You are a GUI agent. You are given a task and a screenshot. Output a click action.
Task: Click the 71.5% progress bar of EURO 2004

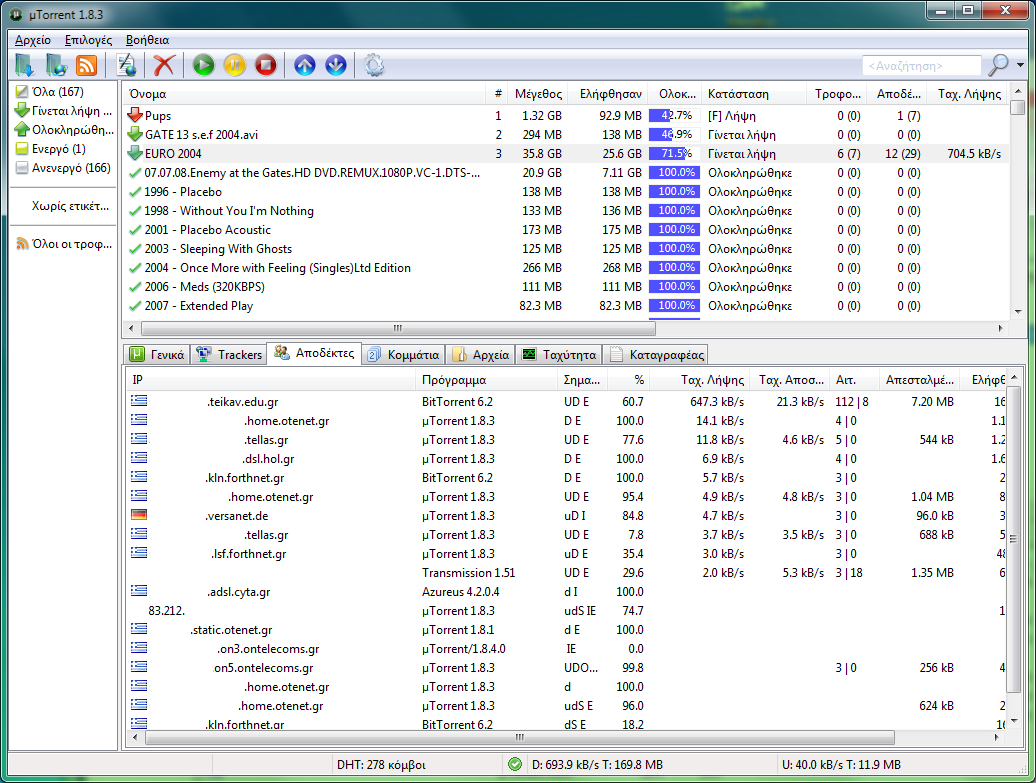click(x=675, y=154)
